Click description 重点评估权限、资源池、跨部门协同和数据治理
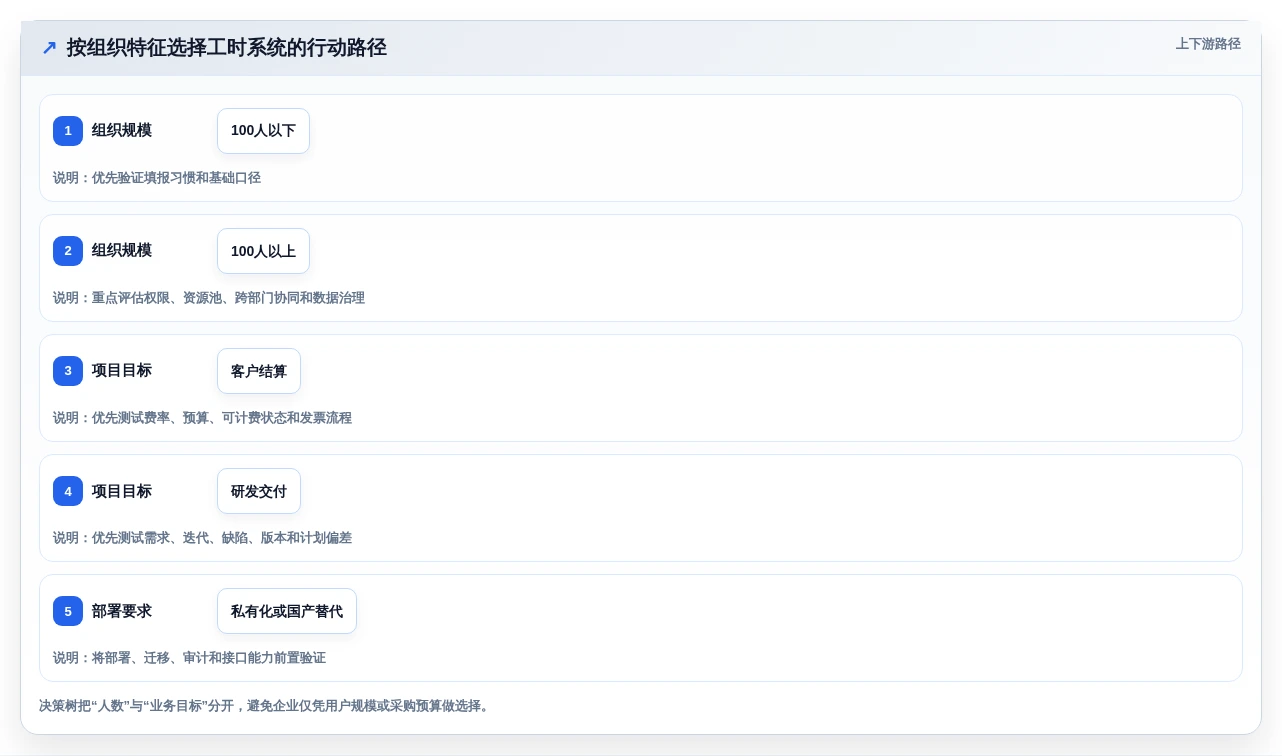 coord(228,298)
